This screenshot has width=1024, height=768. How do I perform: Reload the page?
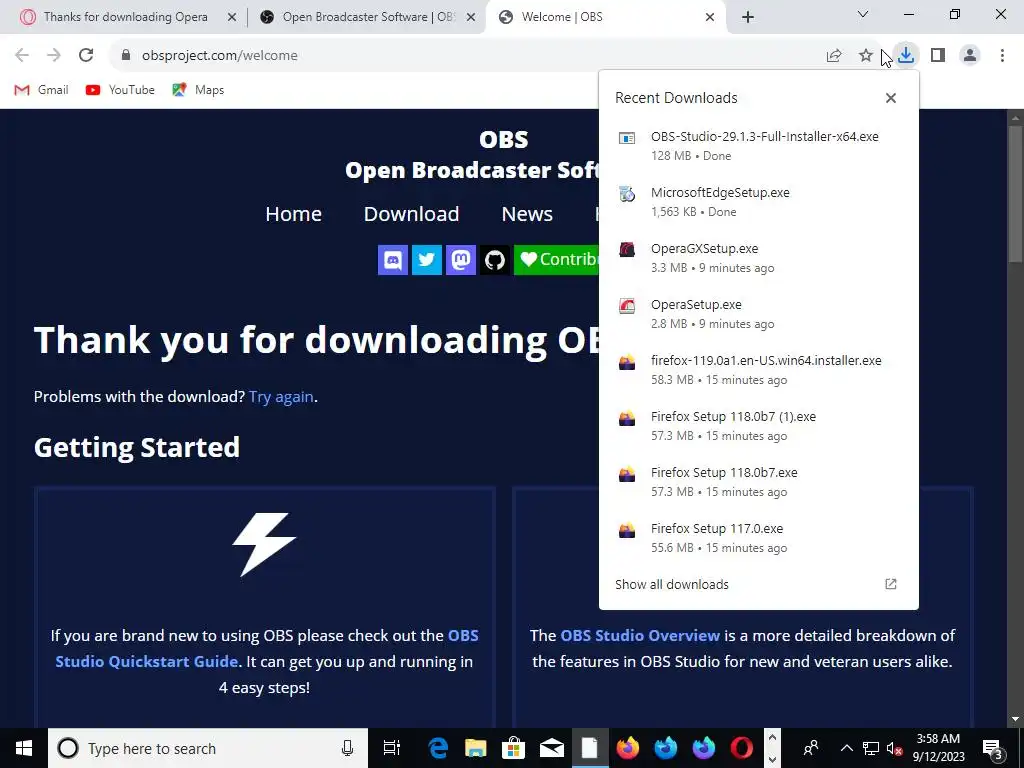point(86,56)
